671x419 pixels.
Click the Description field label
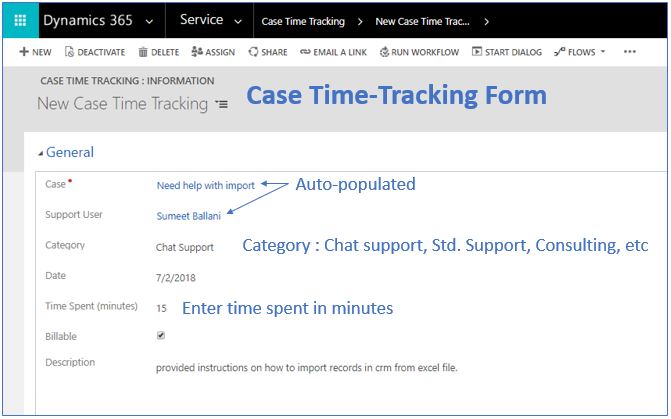tap(70, 362)
